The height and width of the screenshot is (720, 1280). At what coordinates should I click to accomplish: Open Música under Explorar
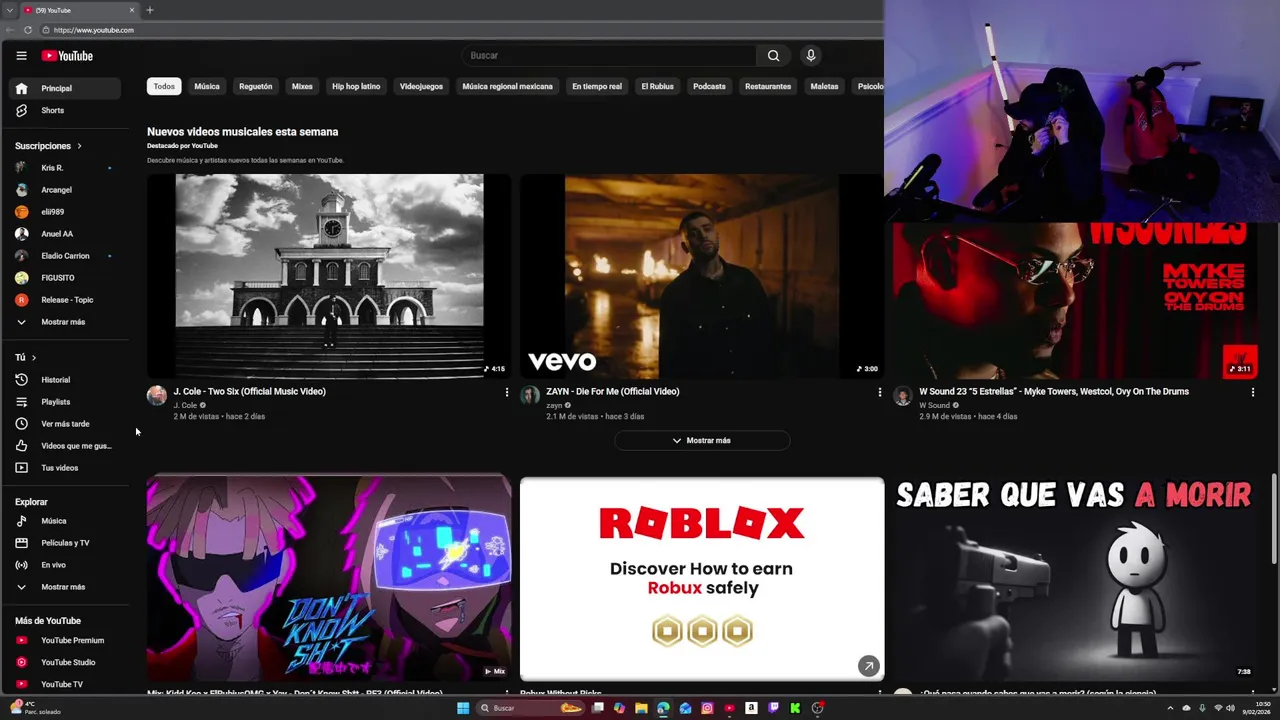(65, 521)
